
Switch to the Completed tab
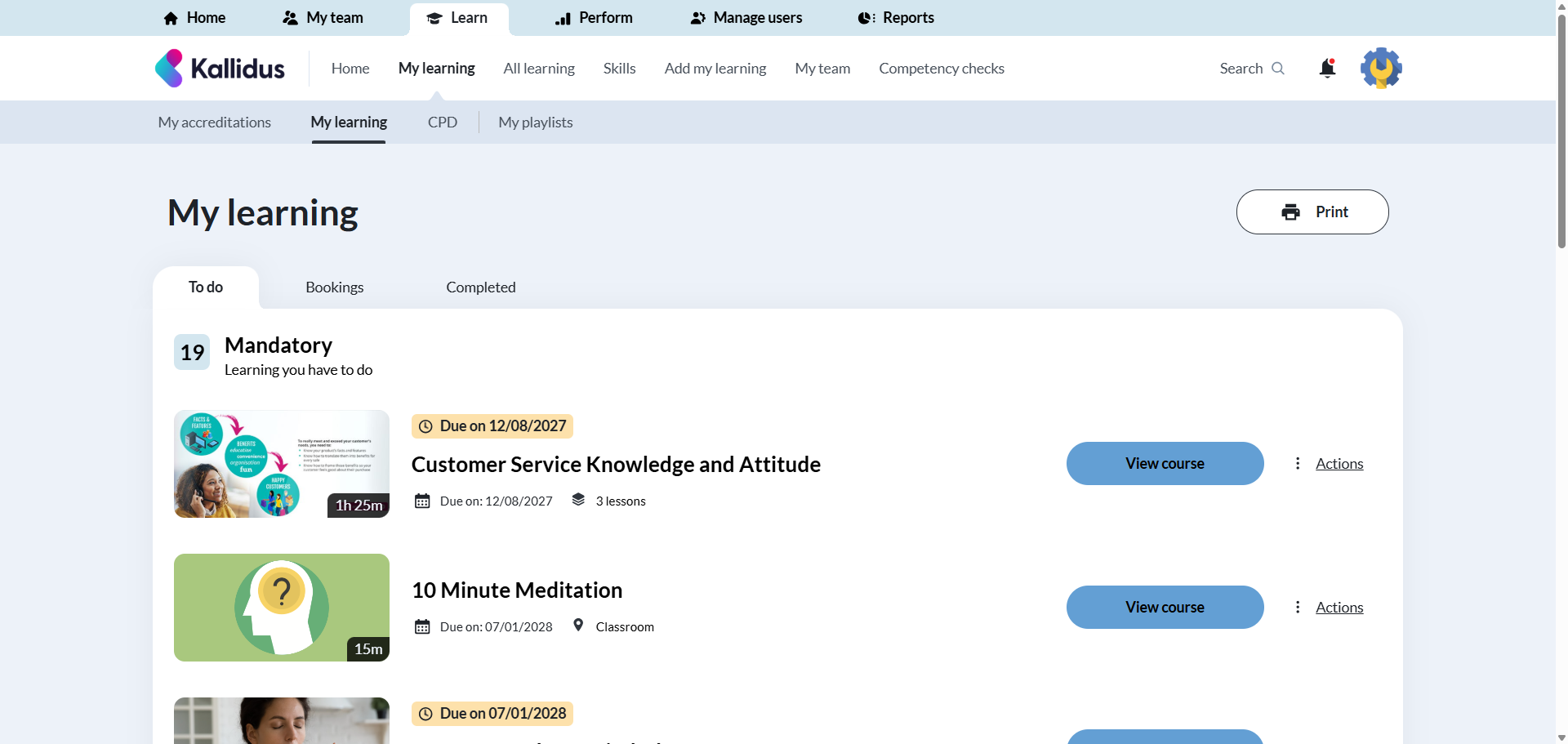(x=480, y=287)
